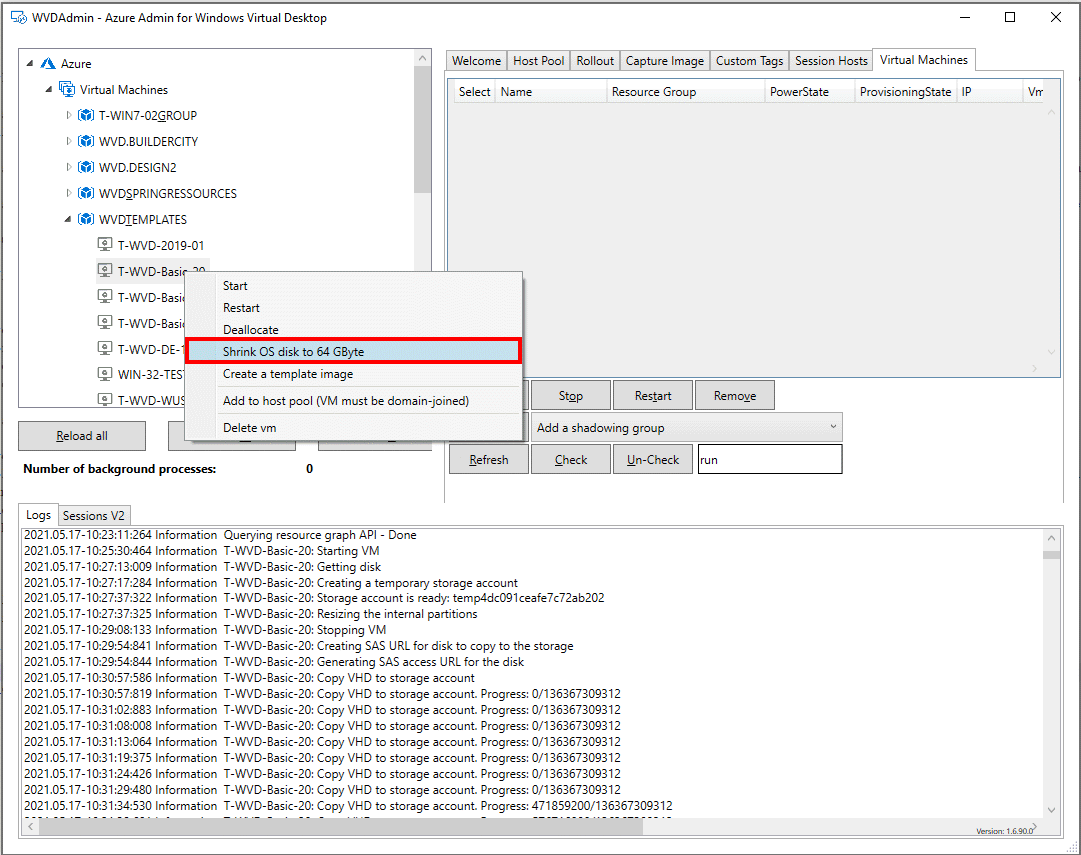Click the 'Getting disk' log line
1081x855 pixels.
(202, 567)
